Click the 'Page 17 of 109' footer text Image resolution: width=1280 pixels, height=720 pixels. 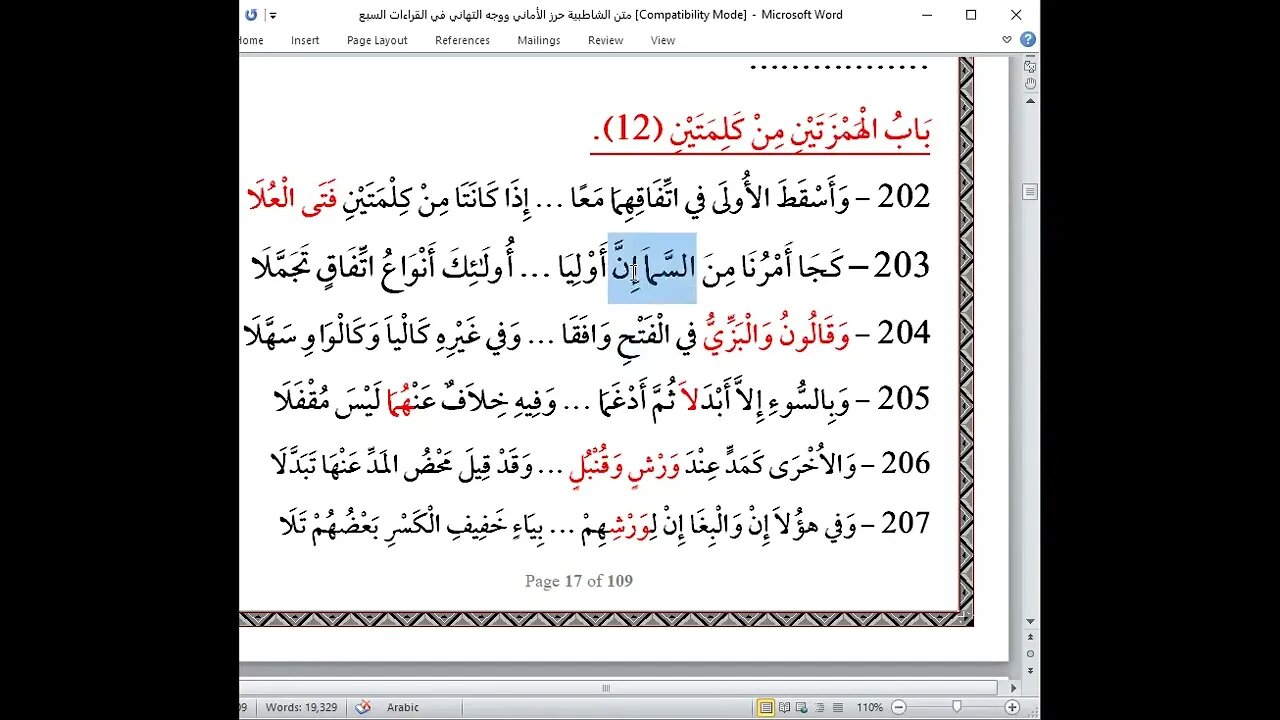[x=579, y=581]
